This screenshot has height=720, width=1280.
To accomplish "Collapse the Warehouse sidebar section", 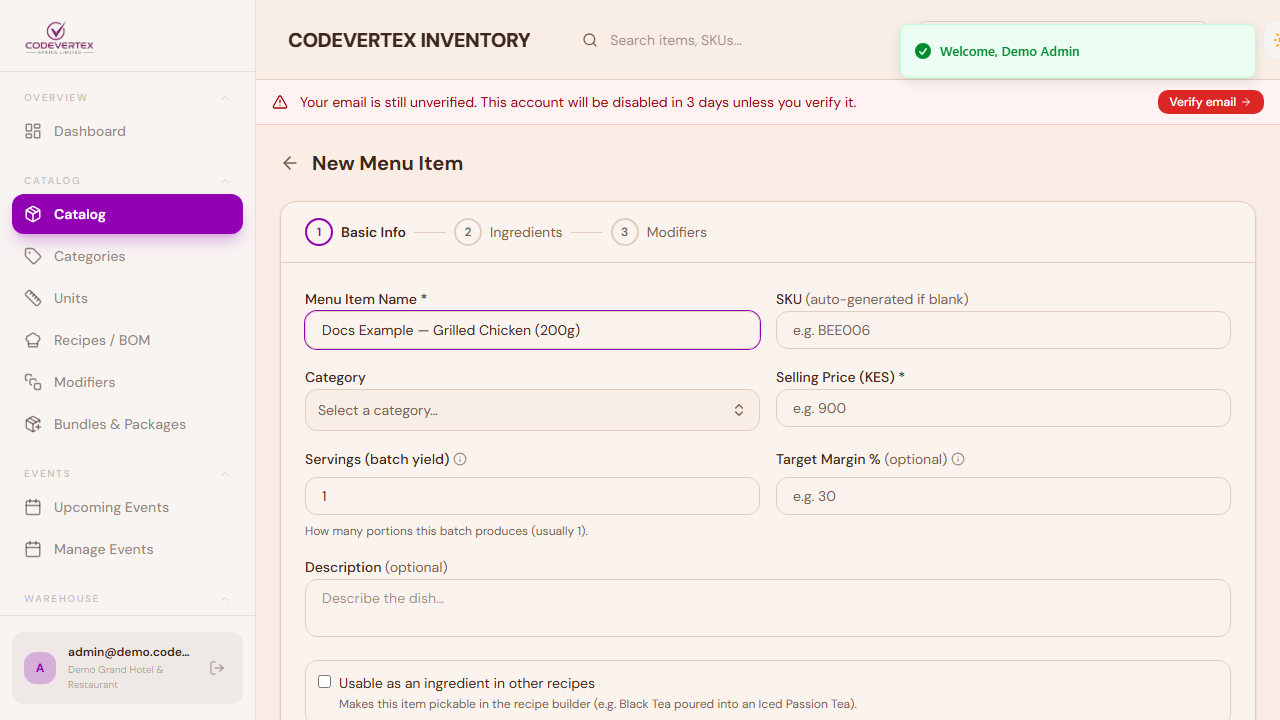I will pyautogui.click(x=225, y=599).
